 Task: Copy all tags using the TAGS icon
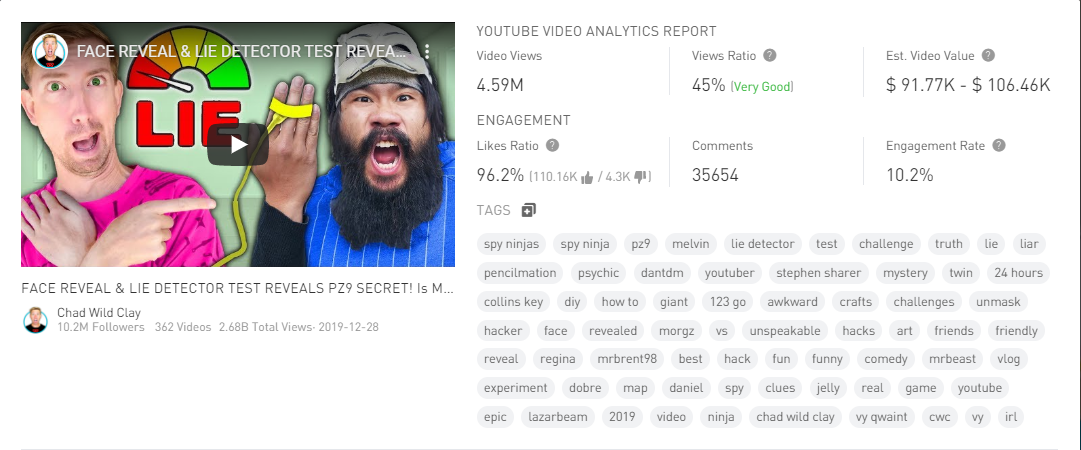[528, 210]
